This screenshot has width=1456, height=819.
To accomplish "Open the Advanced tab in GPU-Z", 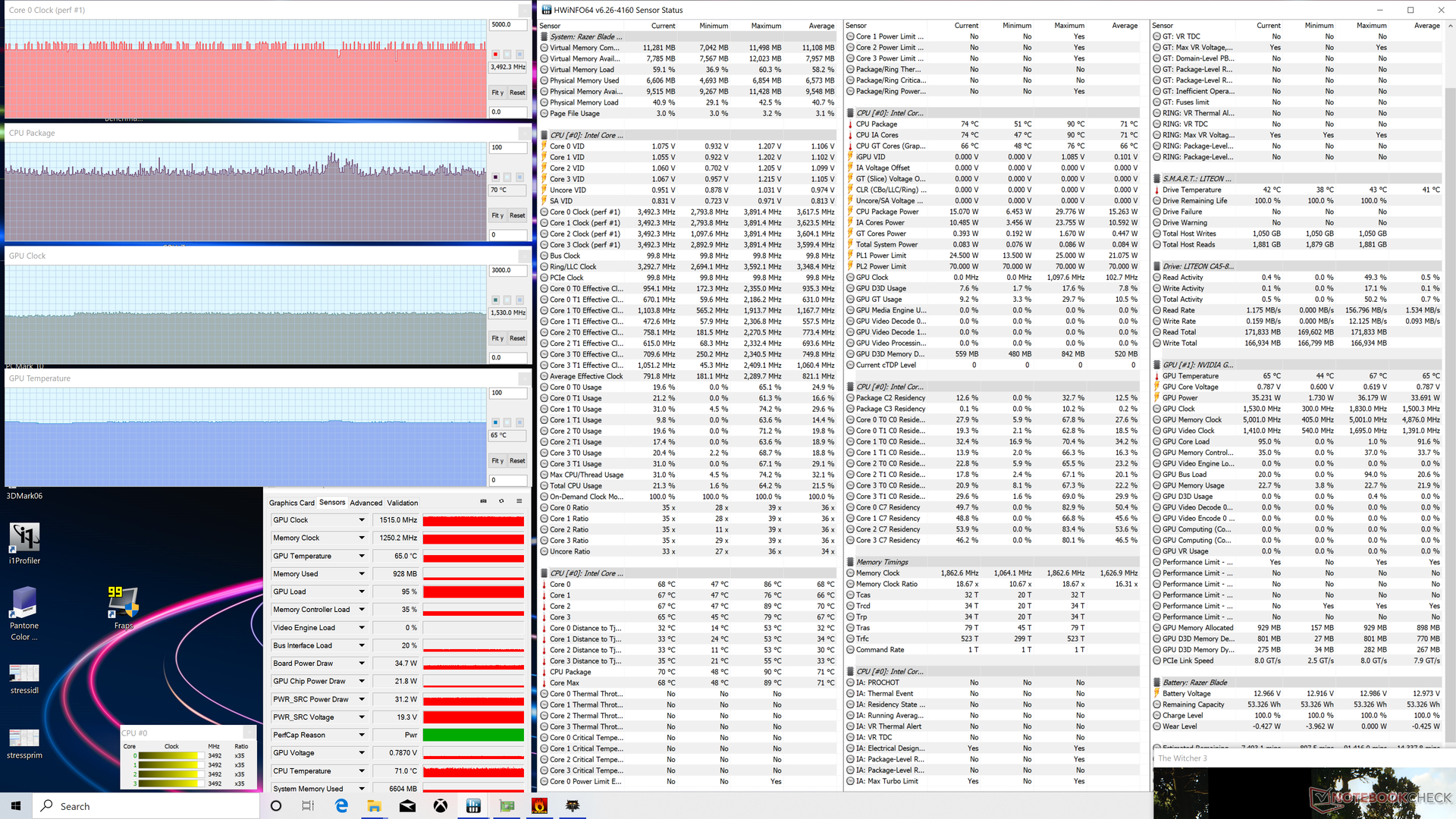I will 366,503.
